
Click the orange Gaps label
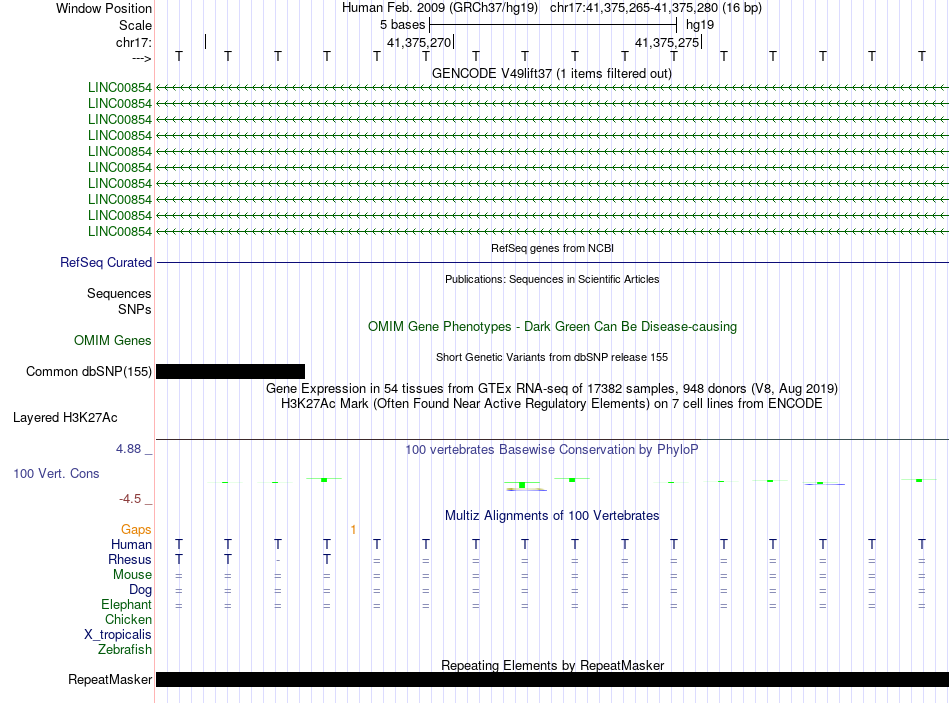coord(136,530)
